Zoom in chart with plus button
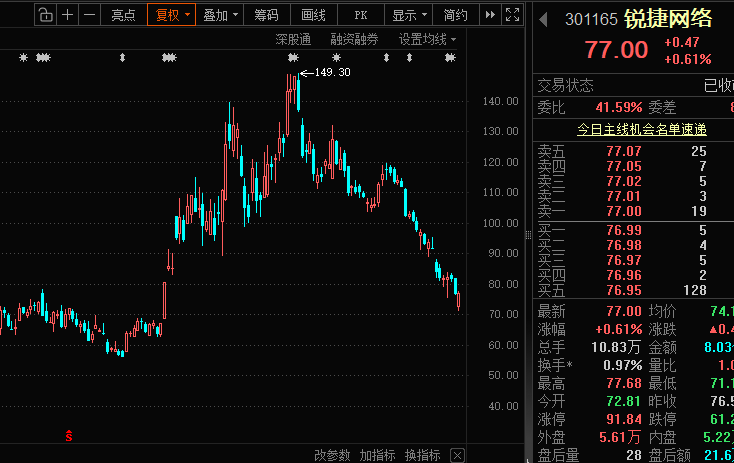The height and width of the screenshot is (463, 734). coord(67,15)
